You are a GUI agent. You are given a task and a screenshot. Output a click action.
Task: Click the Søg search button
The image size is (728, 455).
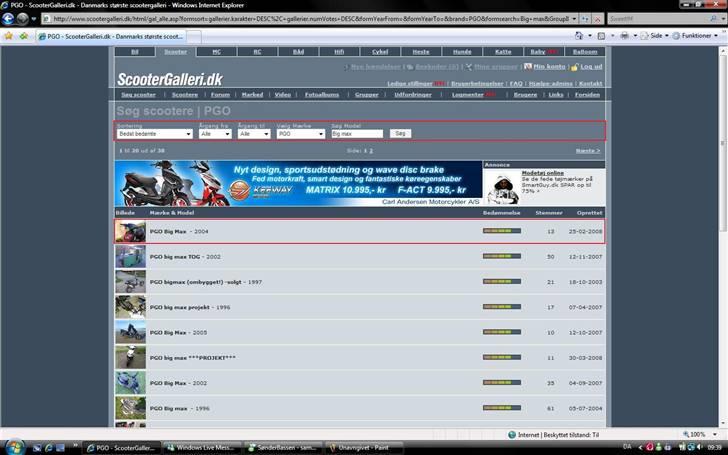click(400, 134)
